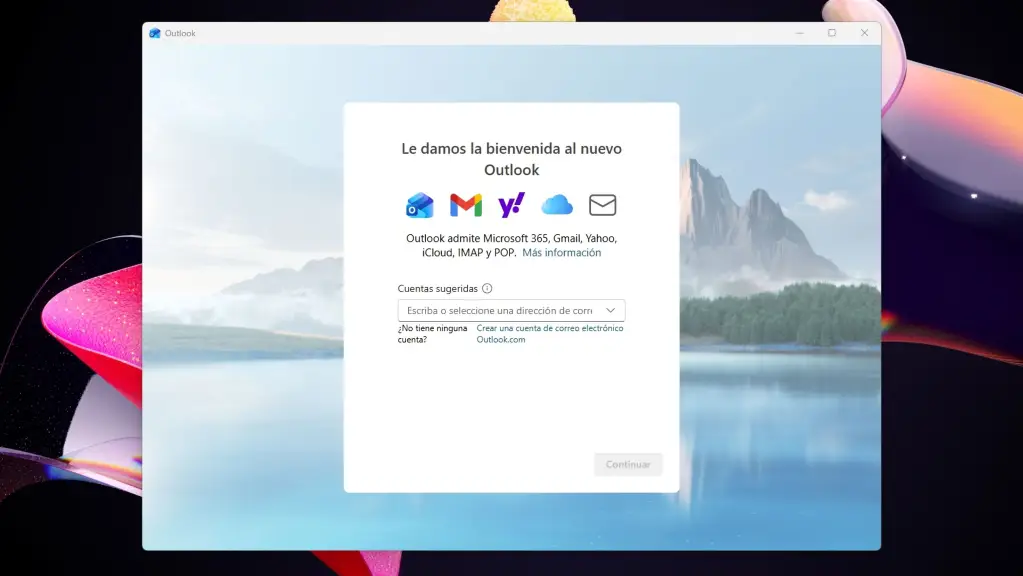Click the Outlook logo in the welcome dialog

[419, 205]
